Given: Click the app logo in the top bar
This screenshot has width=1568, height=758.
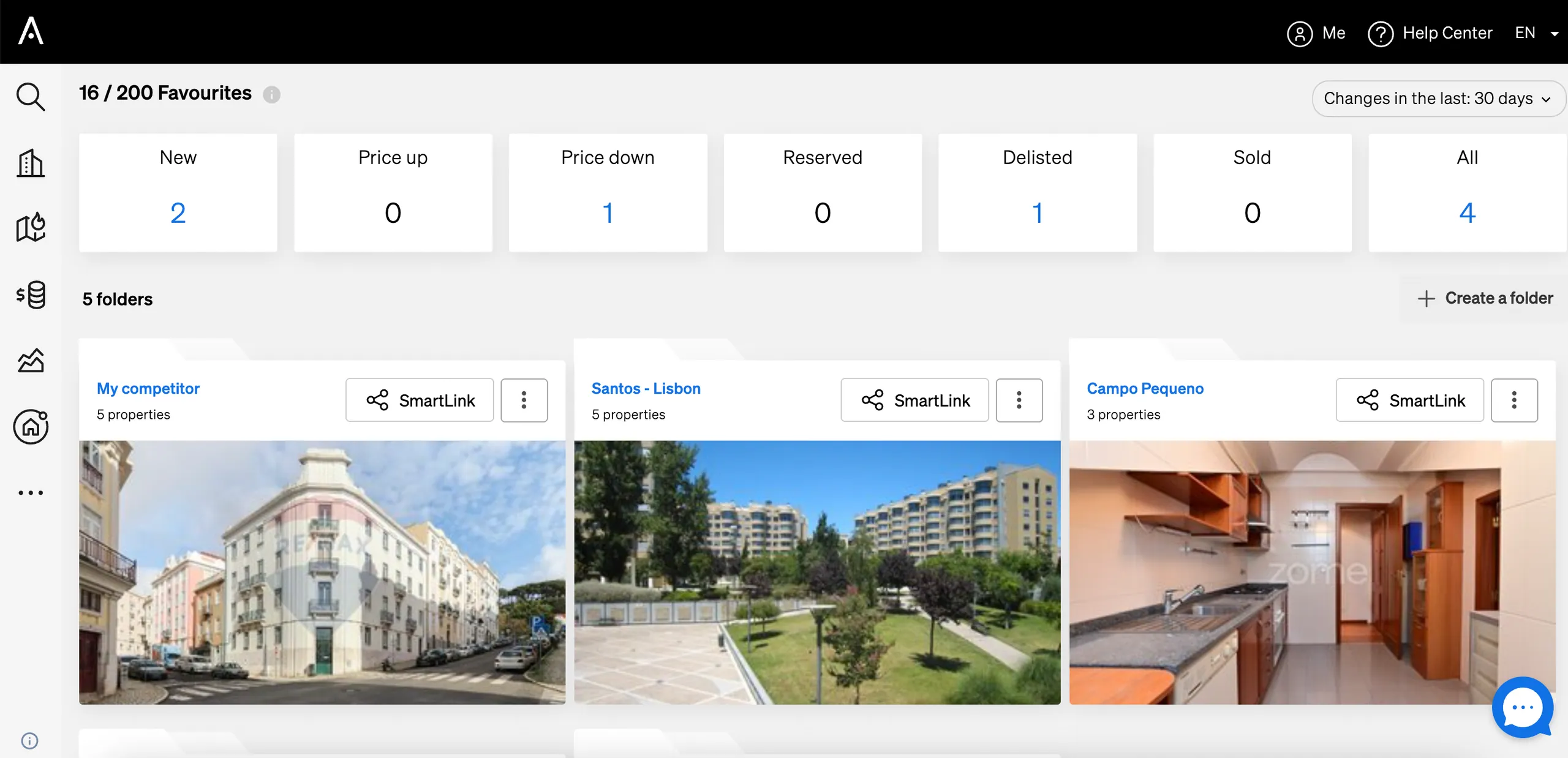Looking at the screenshot, I should click(x=31, y=31).
